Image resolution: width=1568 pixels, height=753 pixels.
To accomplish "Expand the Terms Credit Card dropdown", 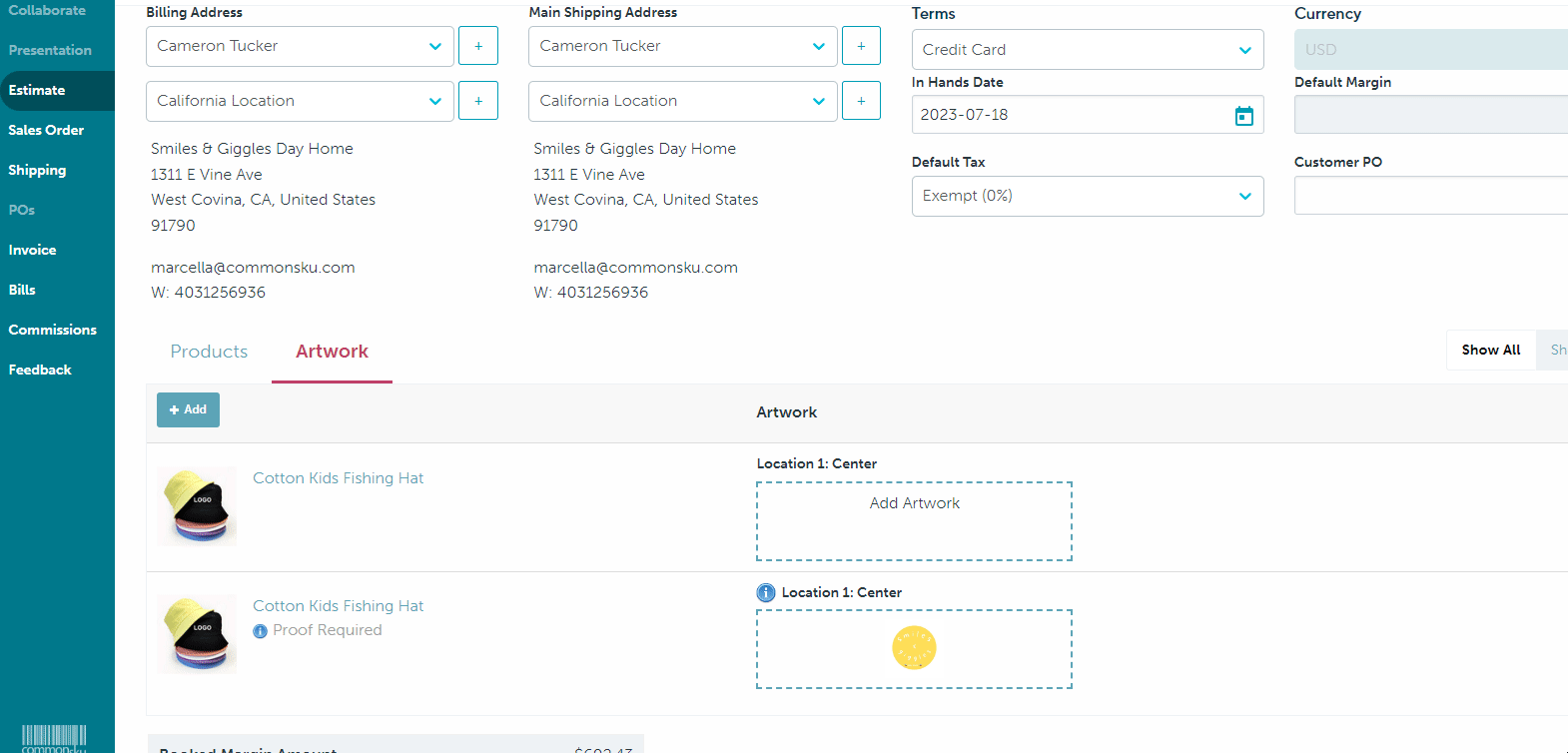I will click(1087, 50).
